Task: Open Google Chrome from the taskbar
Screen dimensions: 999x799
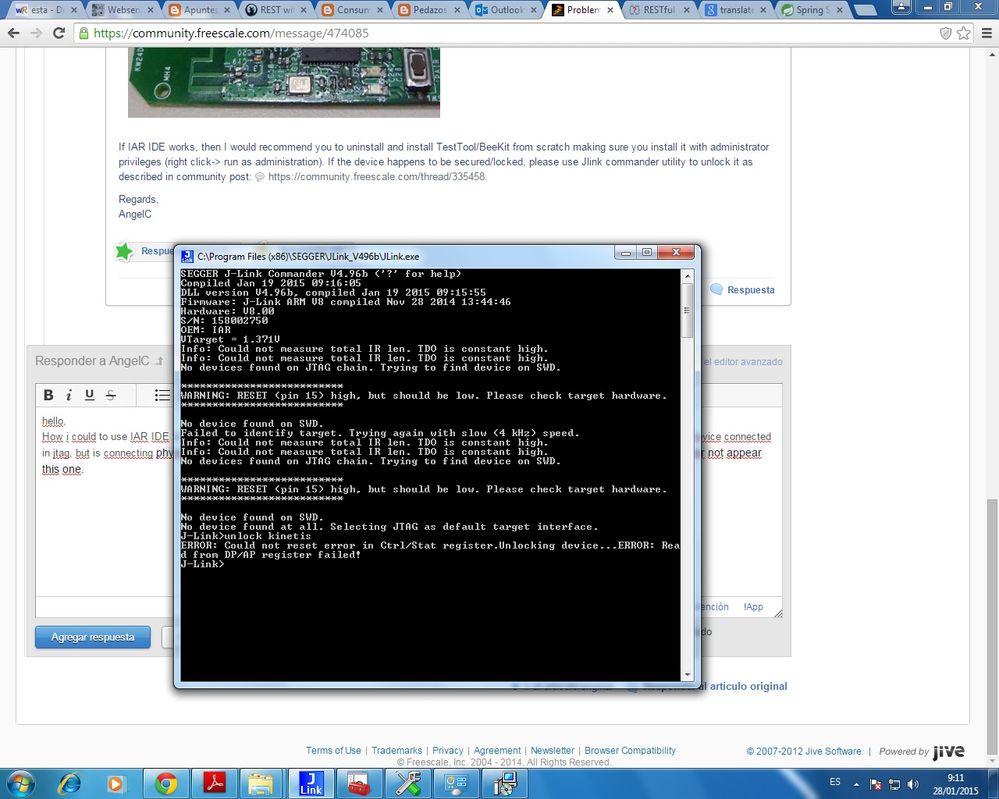Action: pos(166,783)
